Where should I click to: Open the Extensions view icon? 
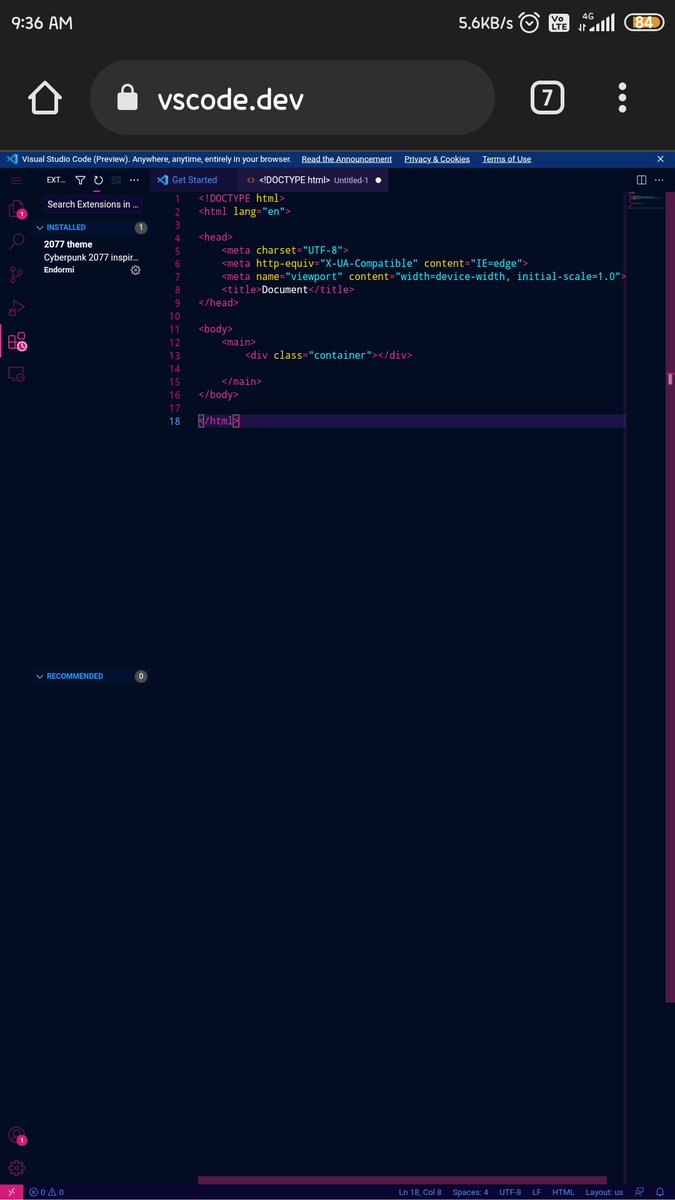click(16, 341)
